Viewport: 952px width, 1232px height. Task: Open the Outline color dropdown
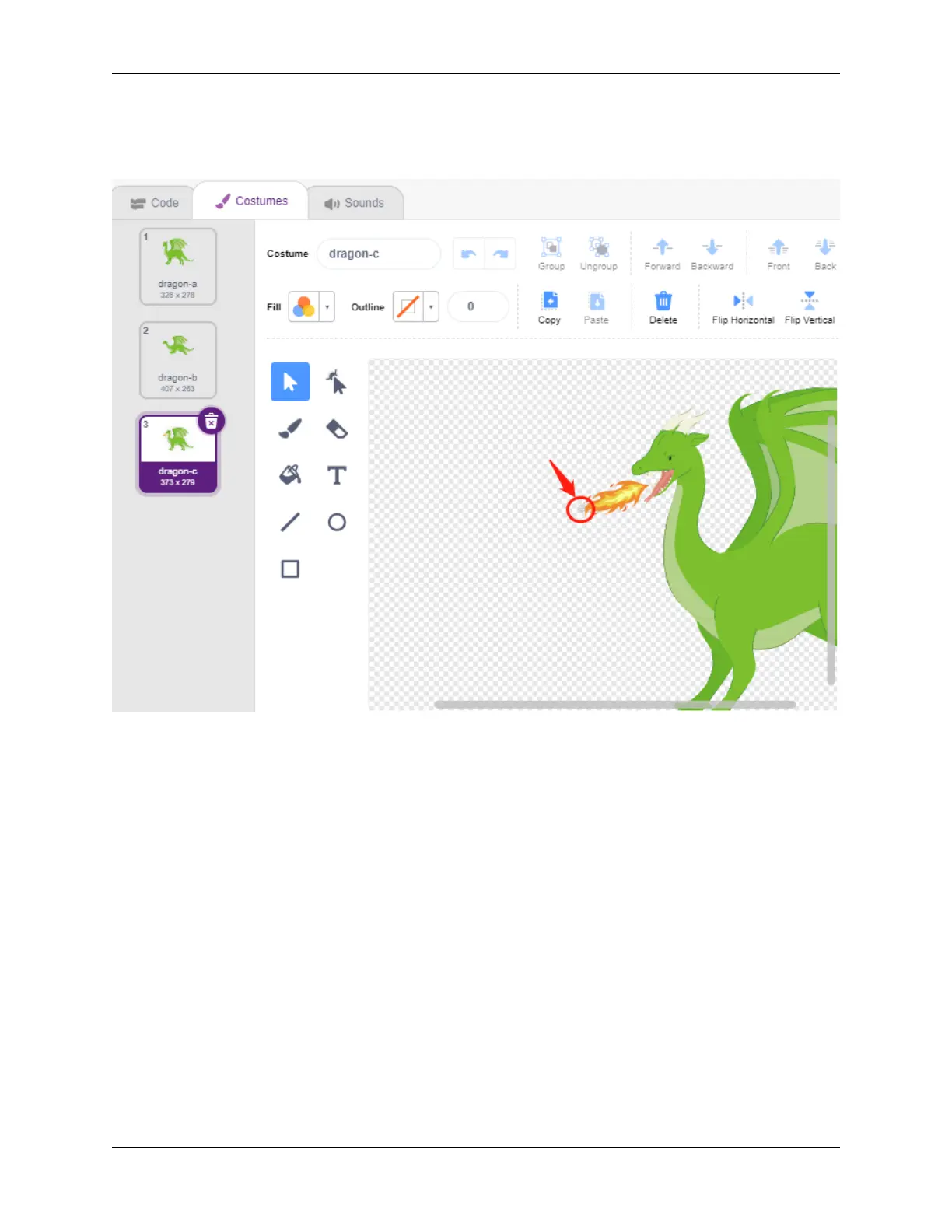(431, 306)
